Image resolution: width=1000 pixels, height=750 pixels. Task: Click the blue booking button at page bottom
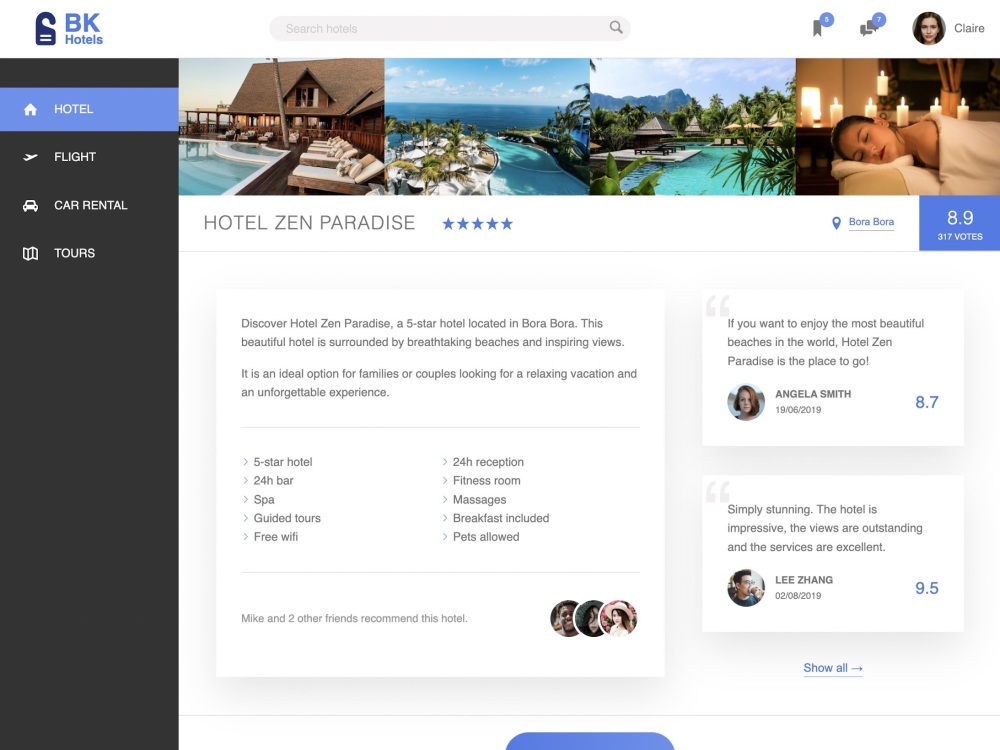pyautogui.click(x=591, y=744)
